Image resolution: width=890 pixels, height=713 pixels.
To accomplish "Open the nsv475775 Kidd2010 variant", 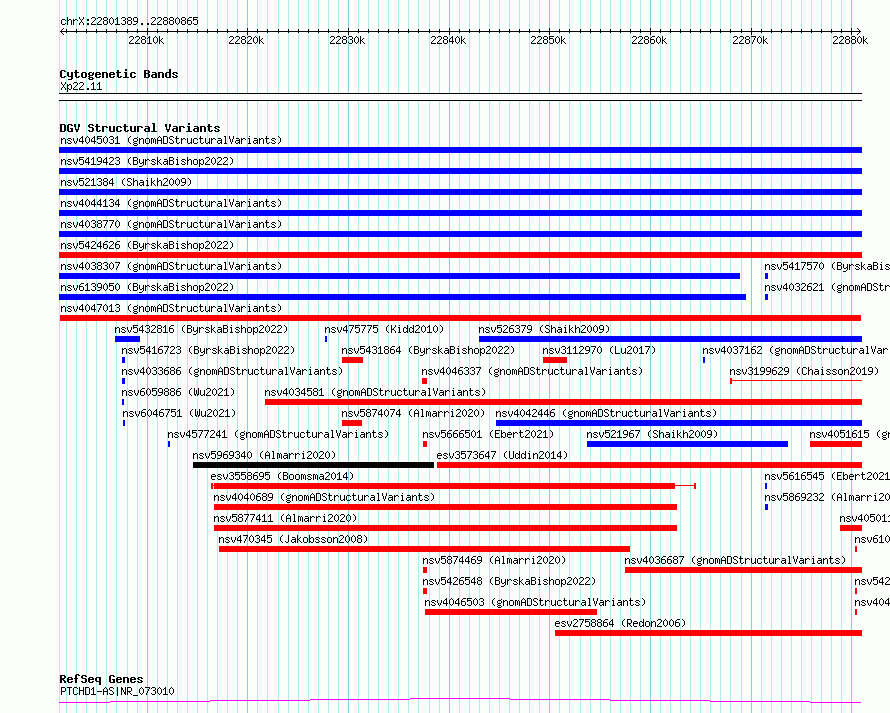I will (384, 329).
